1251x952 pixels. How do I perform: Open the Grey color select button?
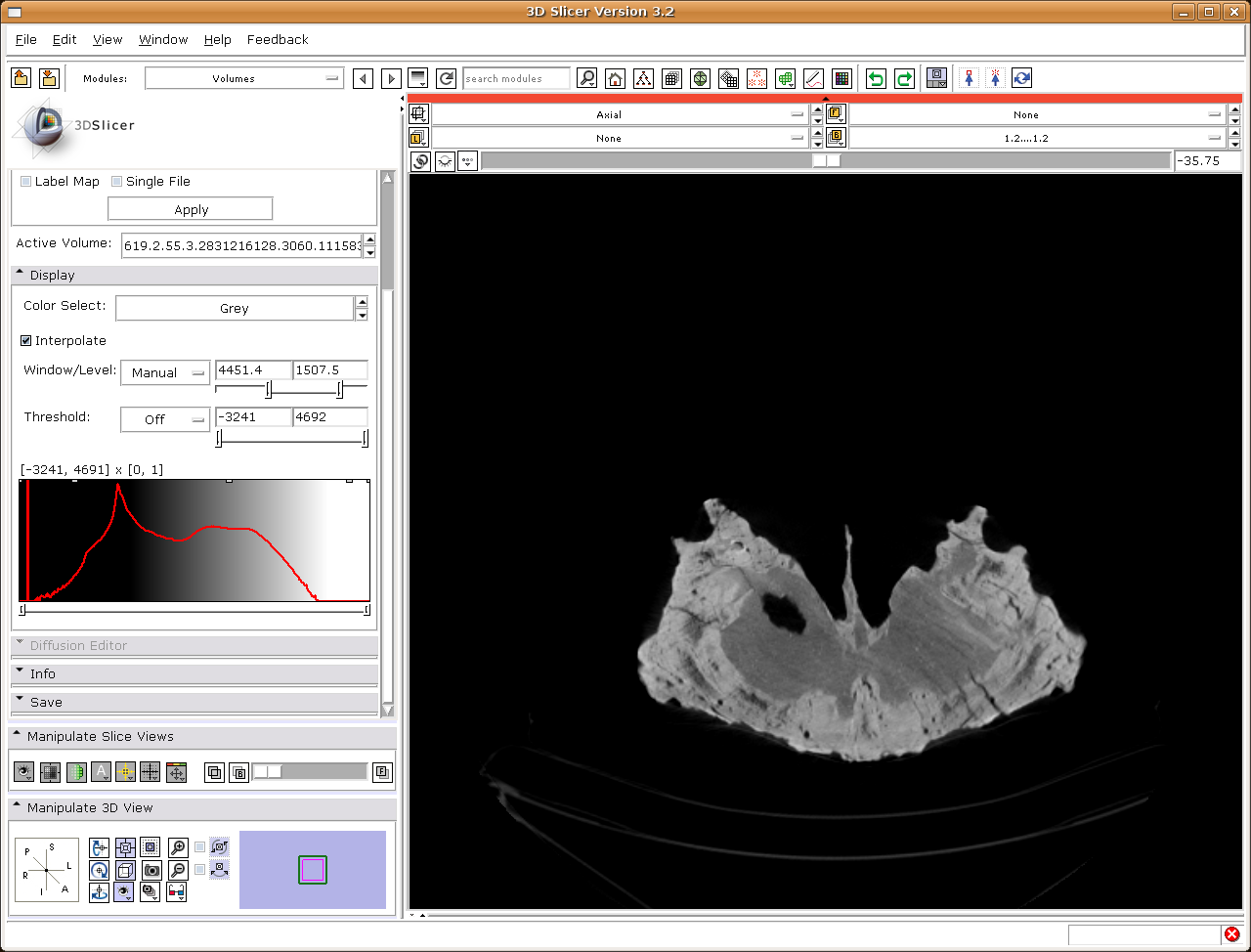pos(234,308)
